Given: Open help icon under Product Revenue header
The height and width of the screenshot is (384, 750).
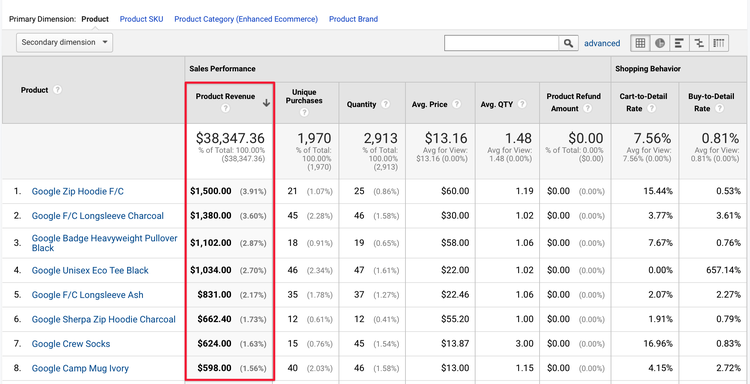Looking at the screenshot, I should pos(226,109).
